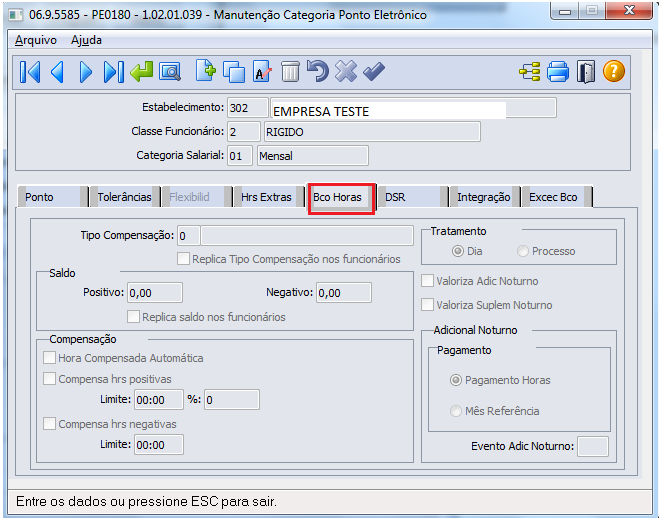
Task: Click the Classe Funcionário code field
Action: click(x=244, y=132)
